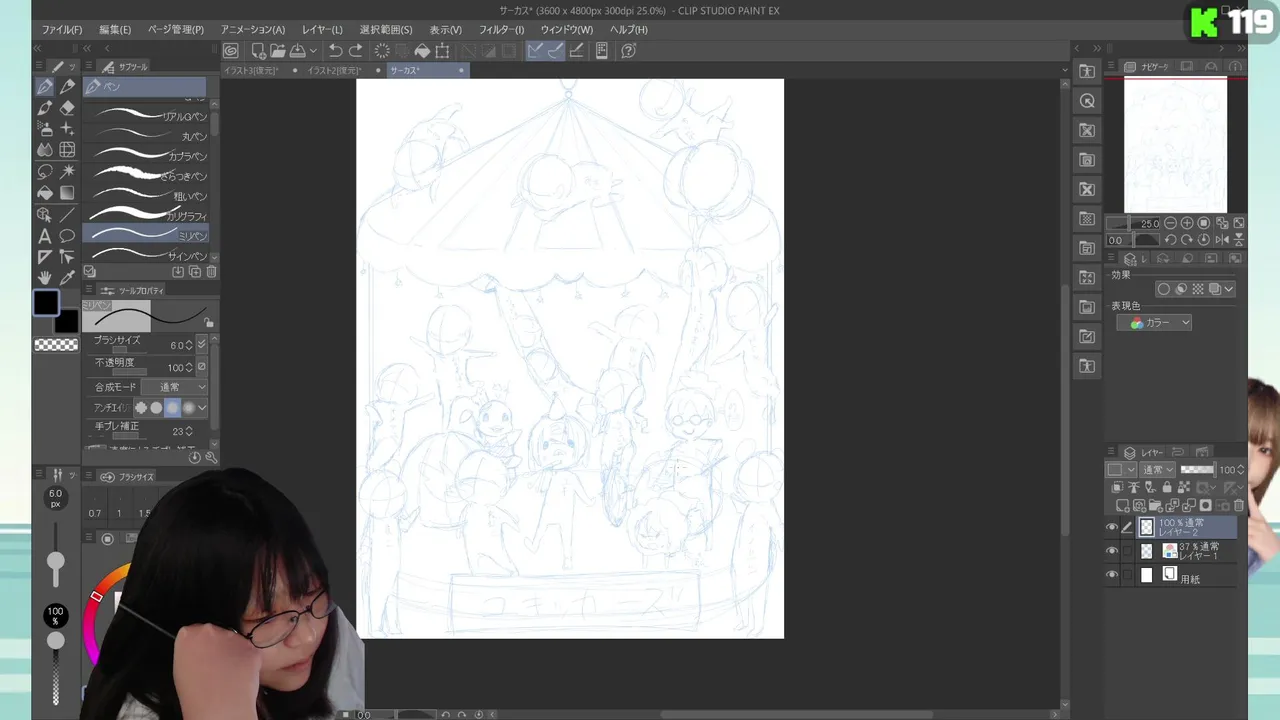Toggle snap to grid in command bar
1280x720 pixels.
click(x=576, y=51)
